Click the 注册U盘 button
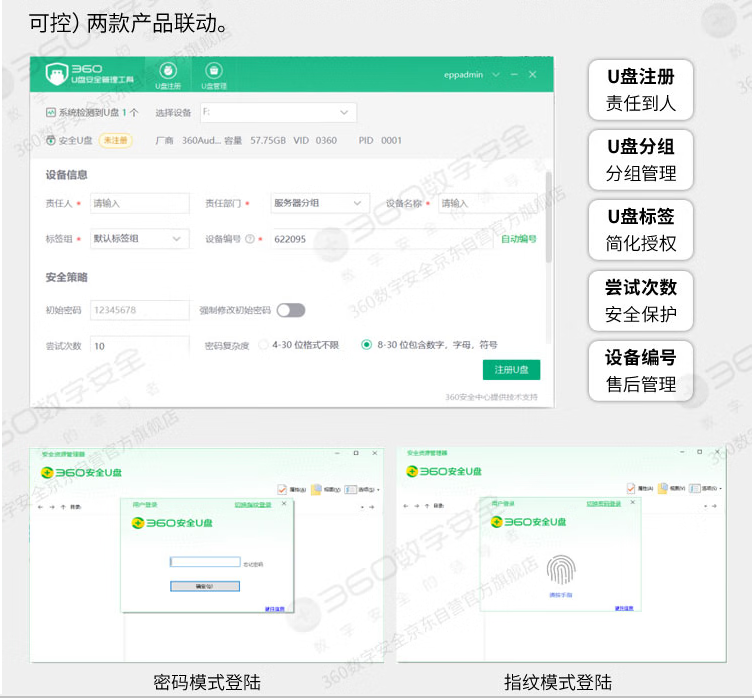 coord(511,370)
